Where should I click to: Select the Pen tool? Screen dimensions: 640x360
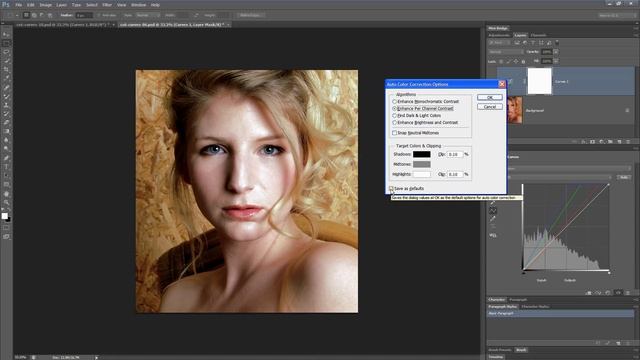coord(6,158)
